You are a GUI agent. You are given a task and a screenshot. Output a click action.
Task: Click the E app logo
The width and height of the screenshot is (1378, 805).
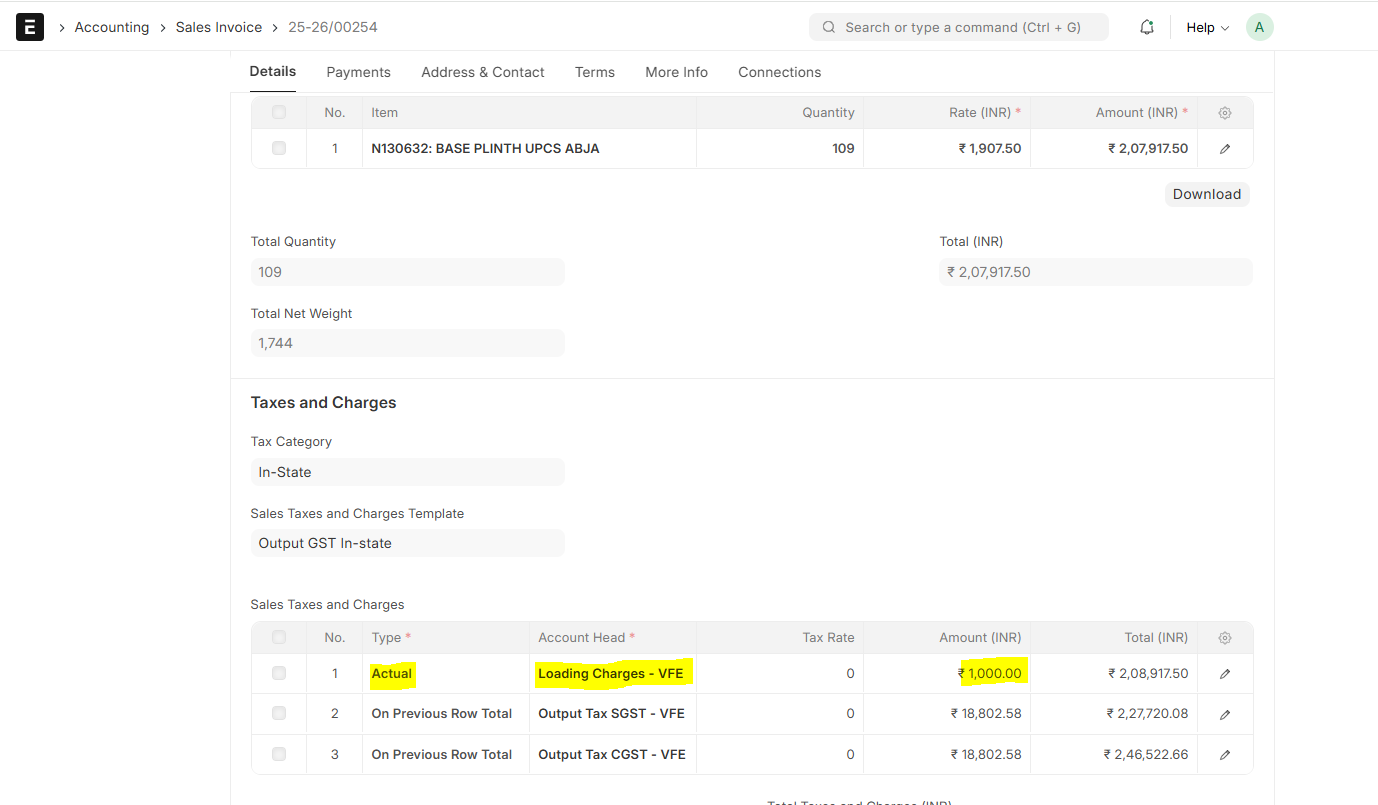[29, 27]
